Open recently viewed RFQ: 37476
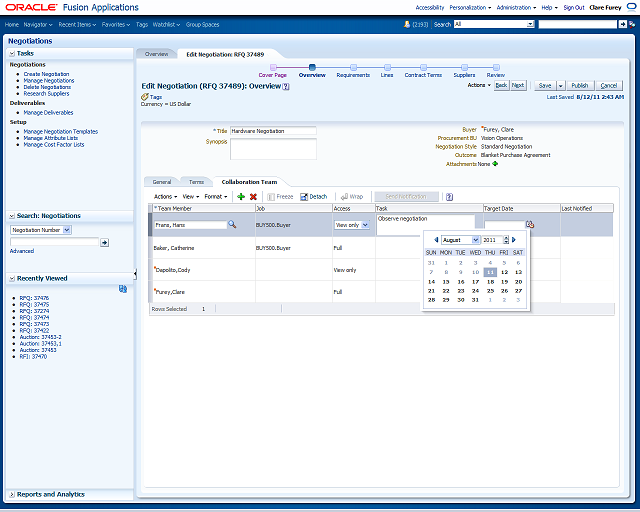Screen dimensions: 640x512 tap(34, 298)
